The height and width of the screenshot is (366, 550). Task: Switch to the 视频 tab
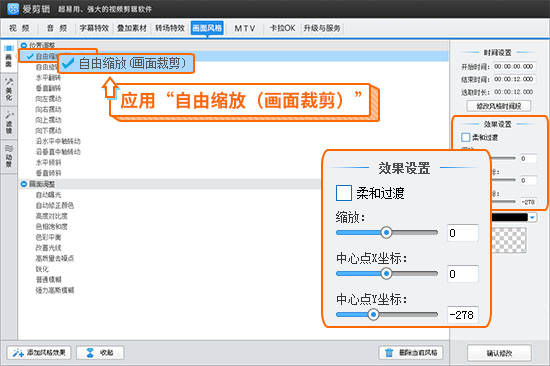click(19, 28)
